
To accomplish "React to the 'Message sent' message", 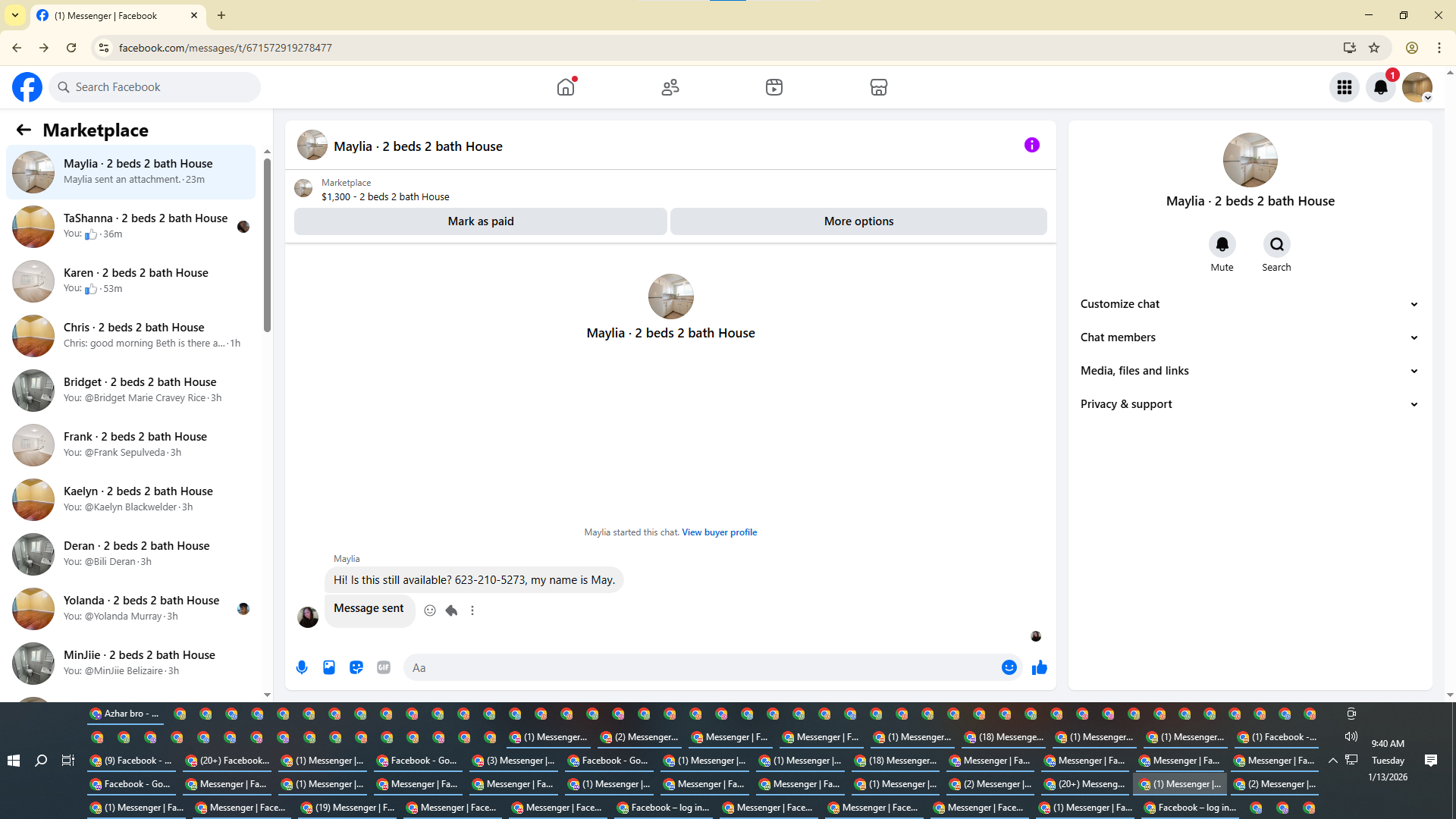I will [x=430, y=610].
